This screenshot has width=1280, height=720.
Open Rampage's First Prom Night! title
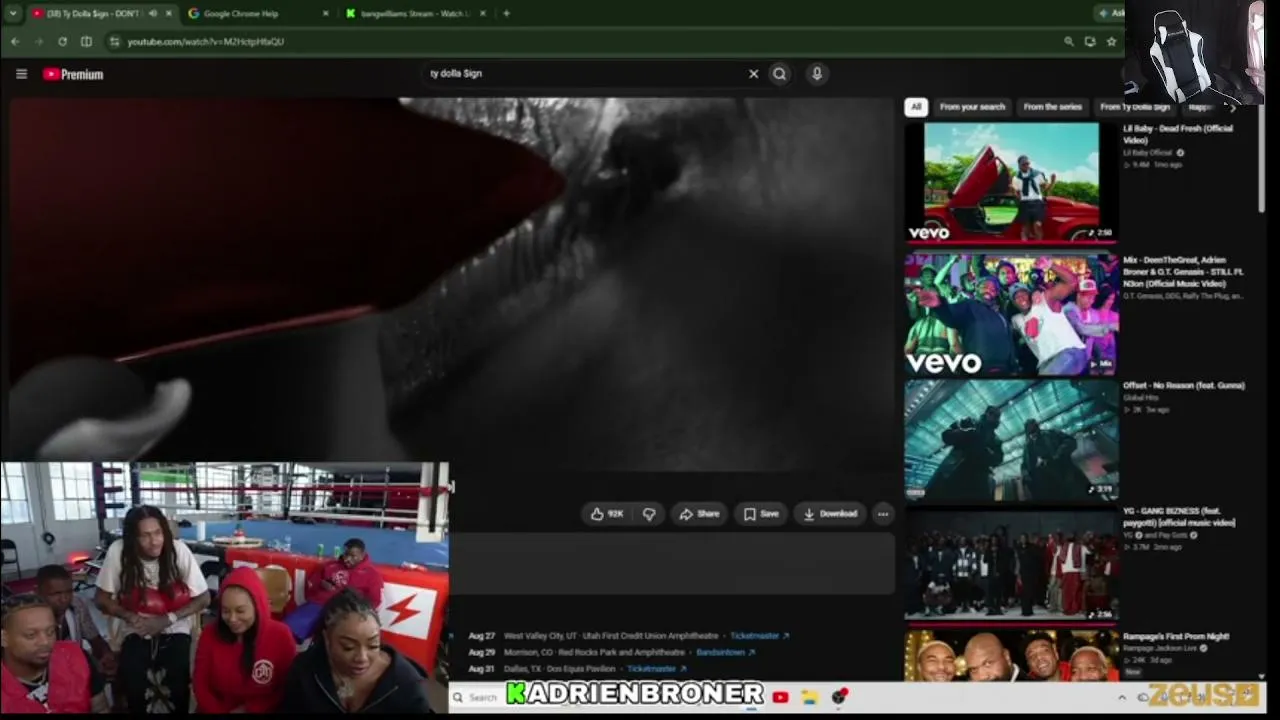tap(1176, 636)
